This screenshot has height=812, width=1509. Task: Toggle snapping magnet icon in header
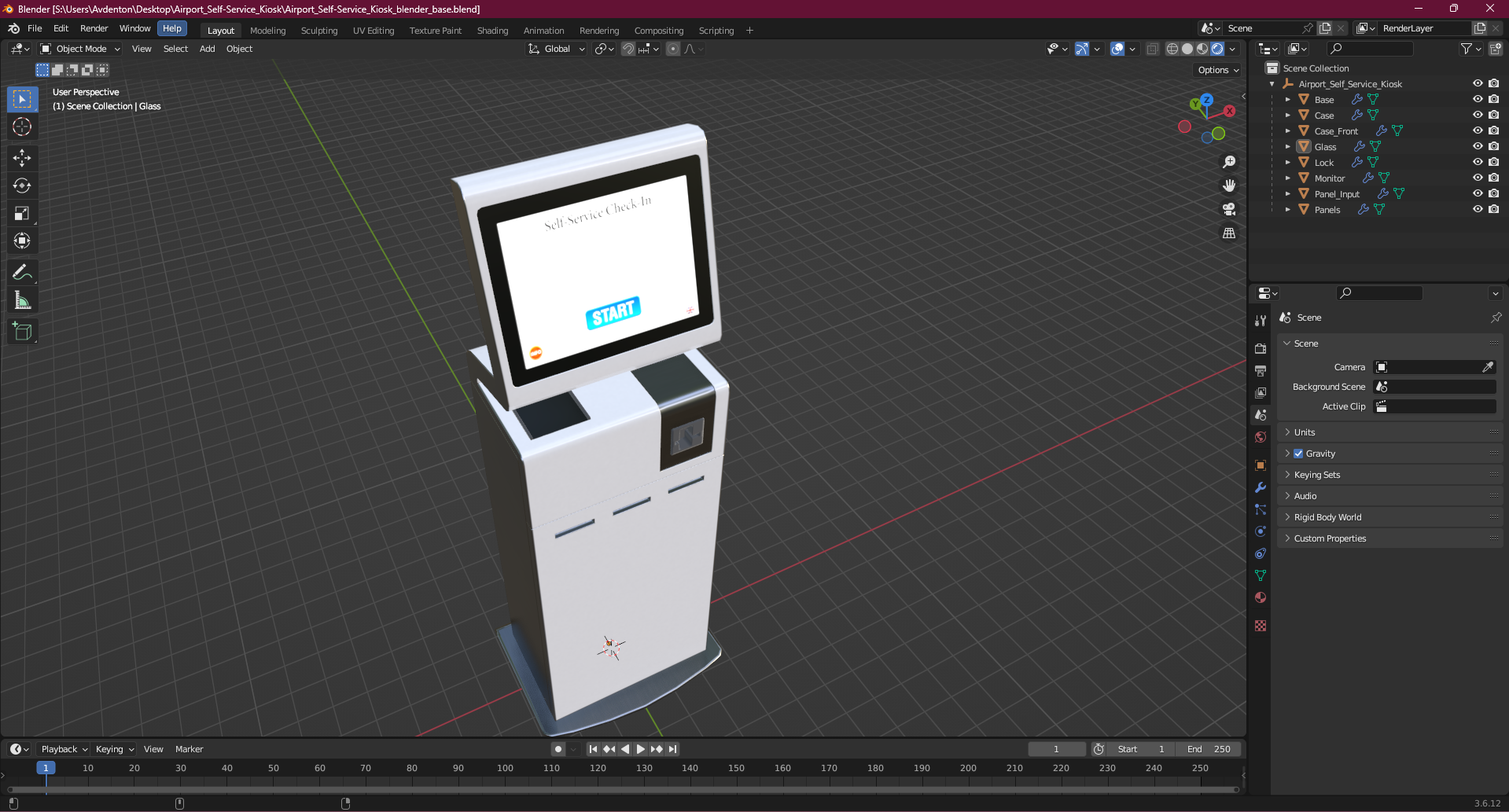(x=628, y=49)
